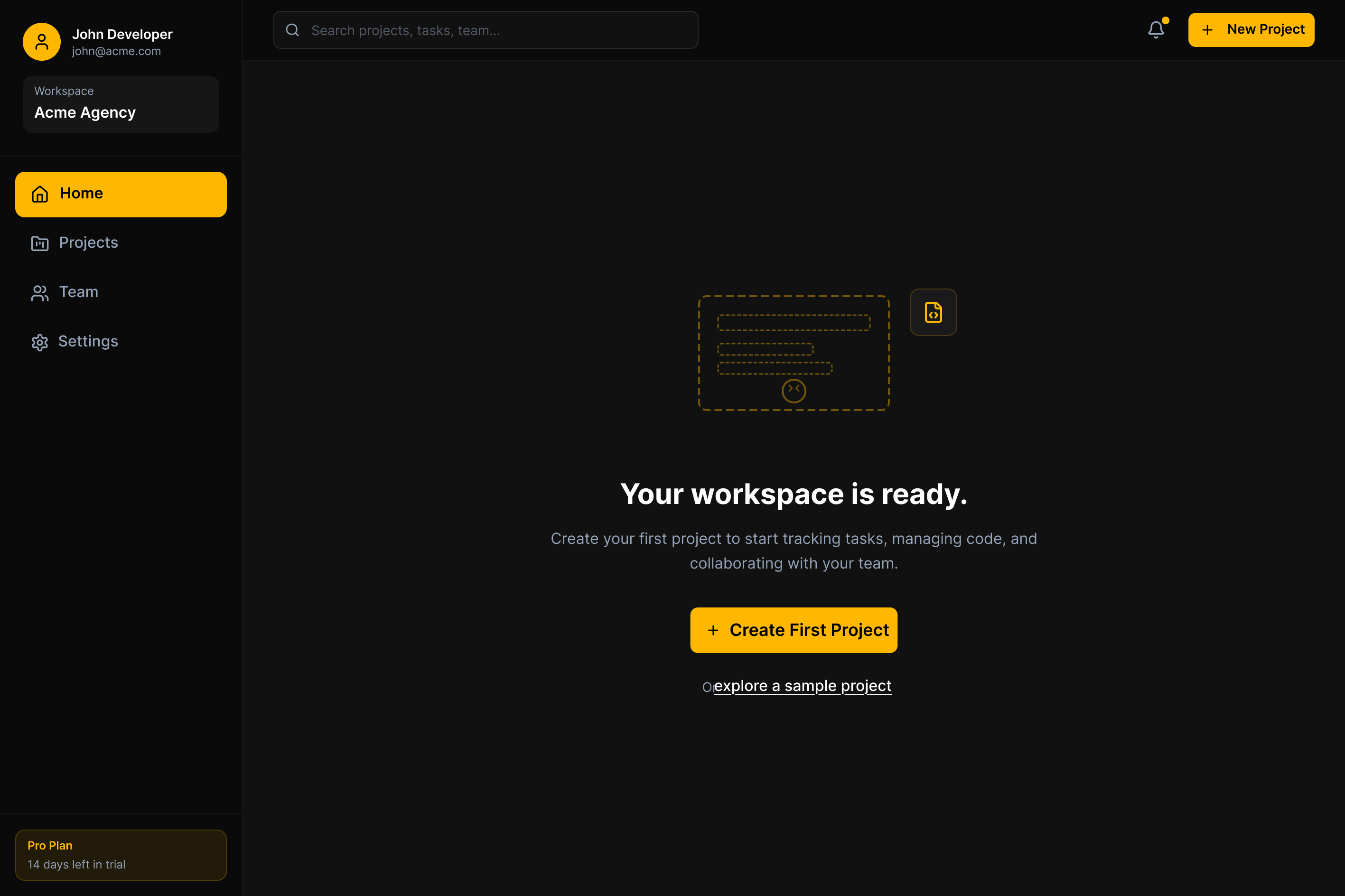Click Create First Project button
The width and height of the screenshot is (1345, 896).
click(794, 630)
